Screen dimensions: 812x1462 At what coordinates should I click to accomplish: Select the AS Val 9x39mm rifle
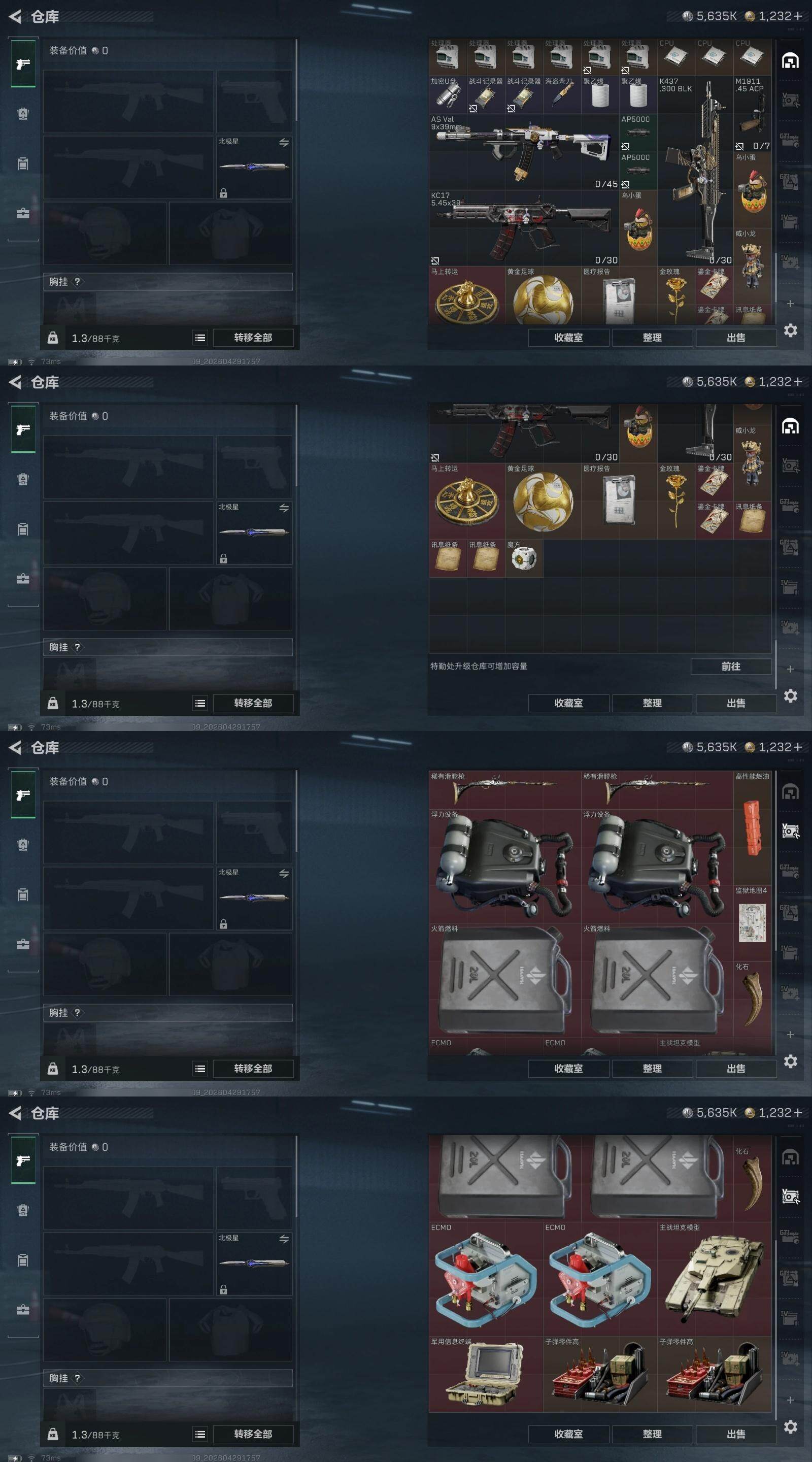[x=523, y=152]
